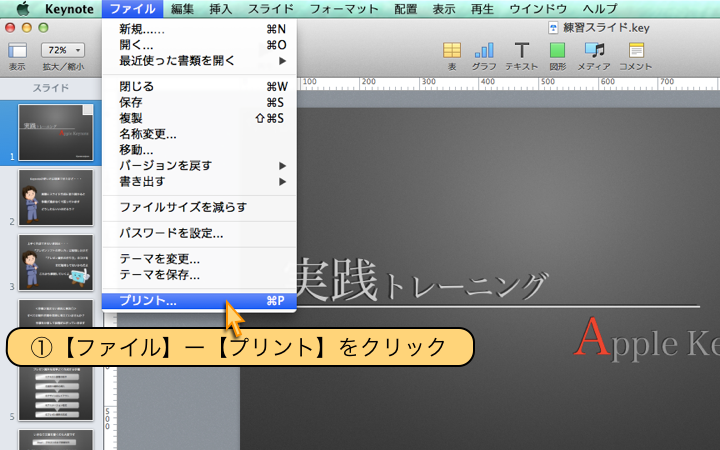Choose 新規 from the file menu
This screenshot has width=720, height=450.
coord(199,29)
